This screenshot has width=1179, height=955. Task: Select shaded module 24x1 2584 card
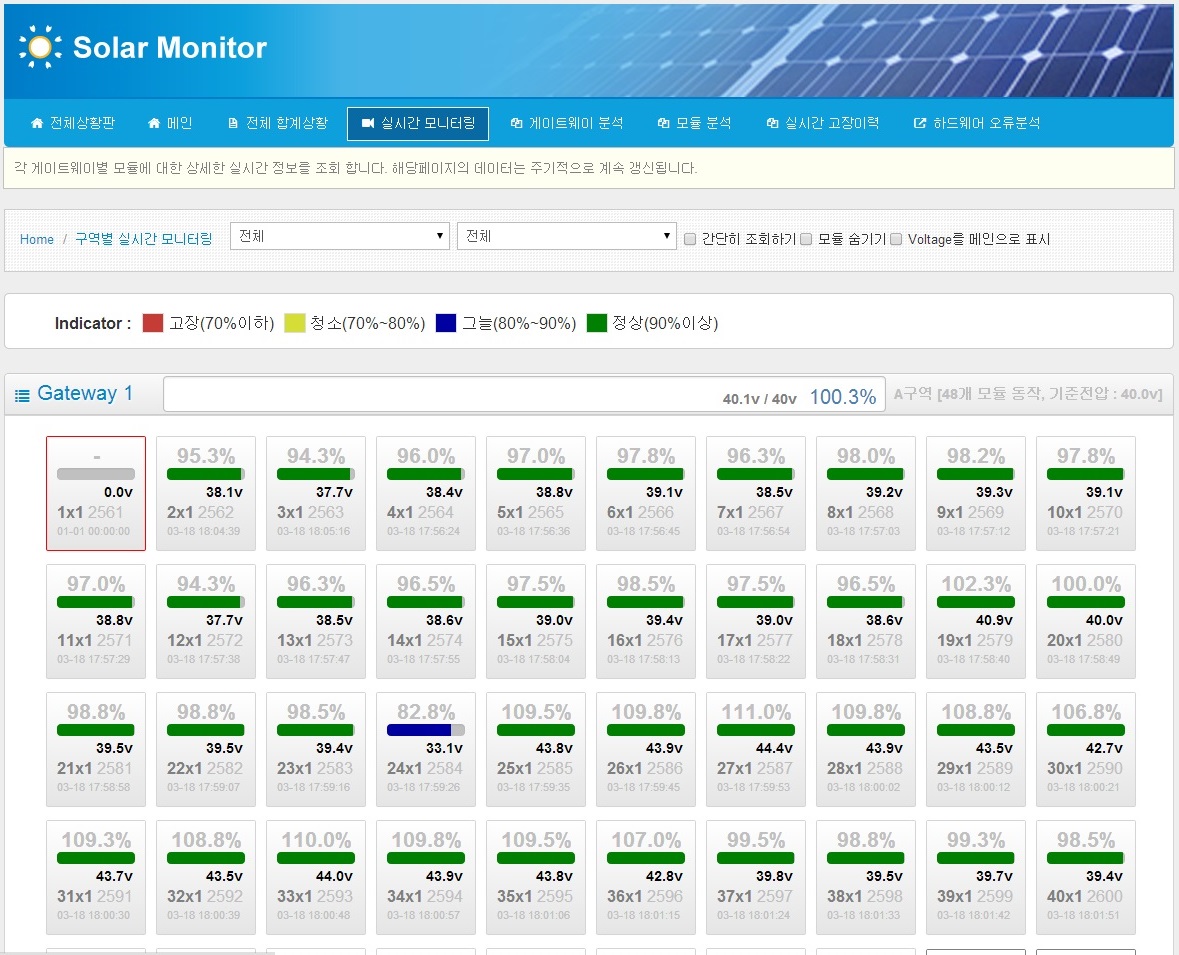426,750
